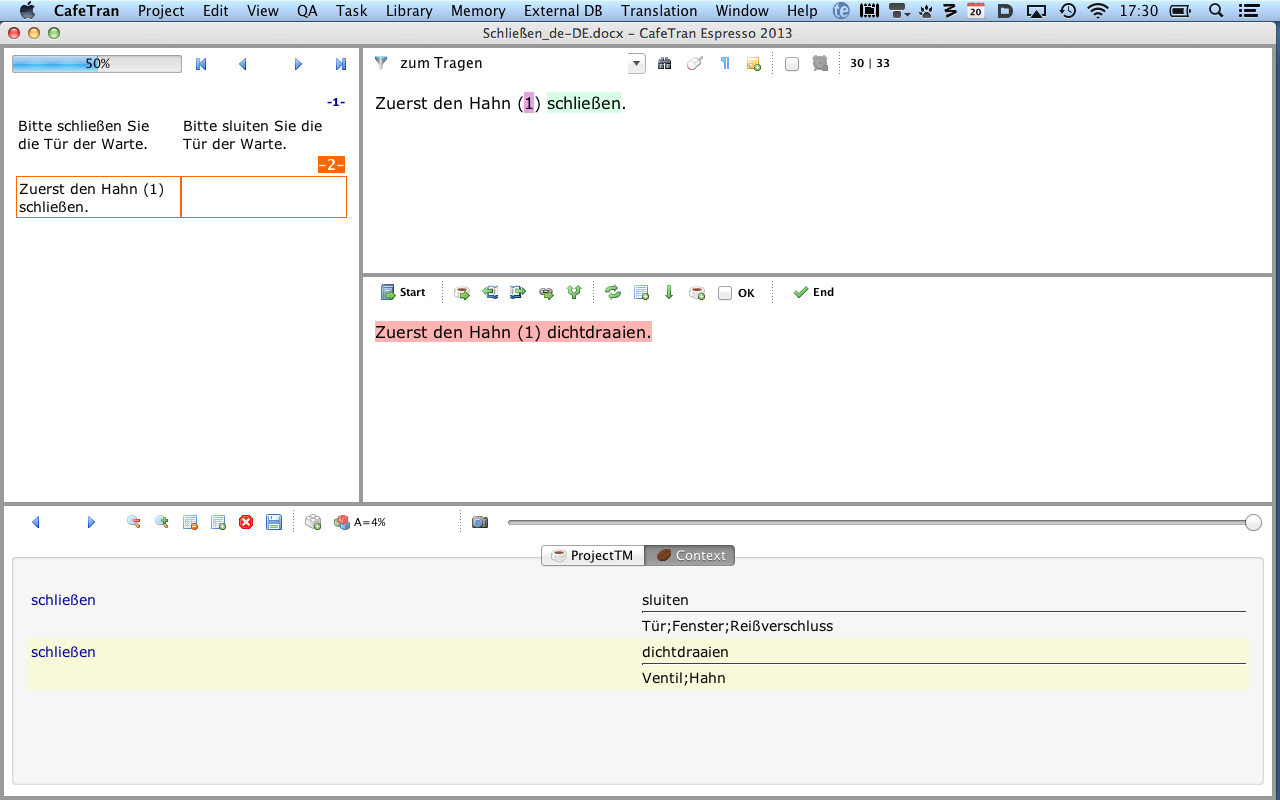Click the End button
Screen dimensions: 1280x800
click(813, 293)
